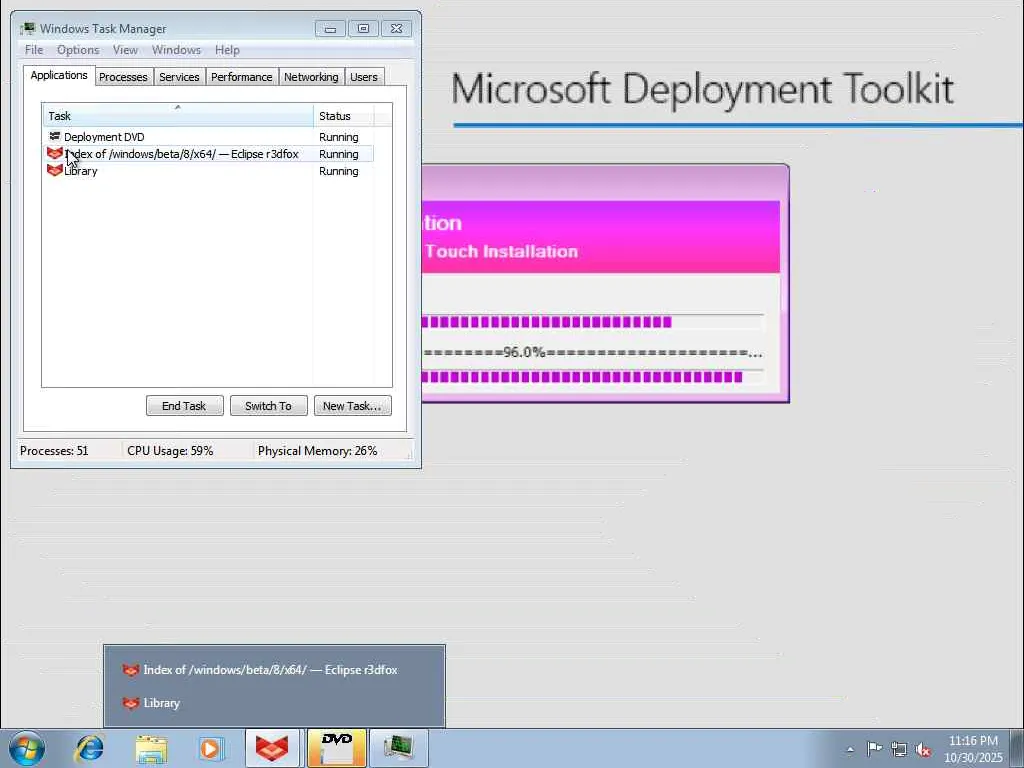Click the fox icon beside Library in popup
Image resolution: width=1024 pixels, height=768 pixels.
[x=131, y=703]
